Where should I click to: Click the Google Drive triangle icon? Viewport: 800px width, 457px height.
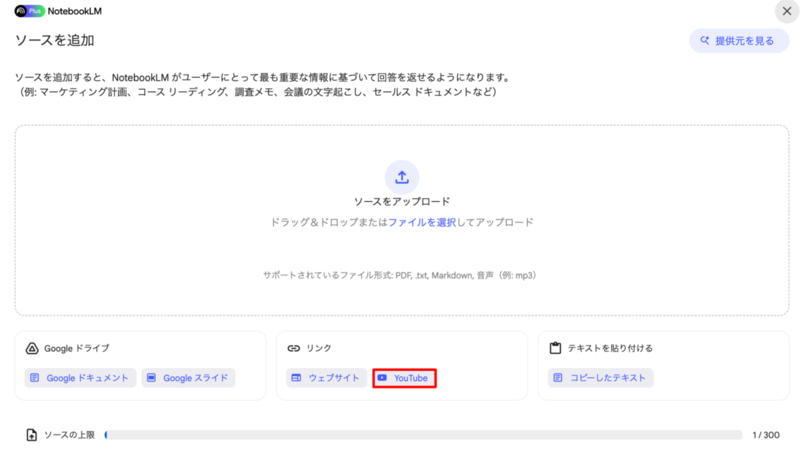32,348
